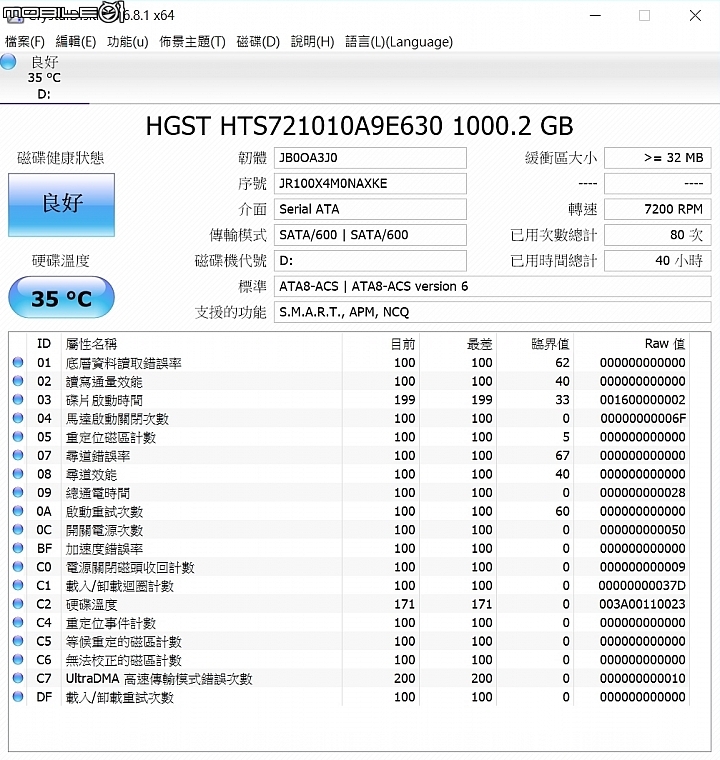This screenshot has width=720, height=760.
Task: Click the serial number field JR100X4M0NAXKE
Action: 370,184
